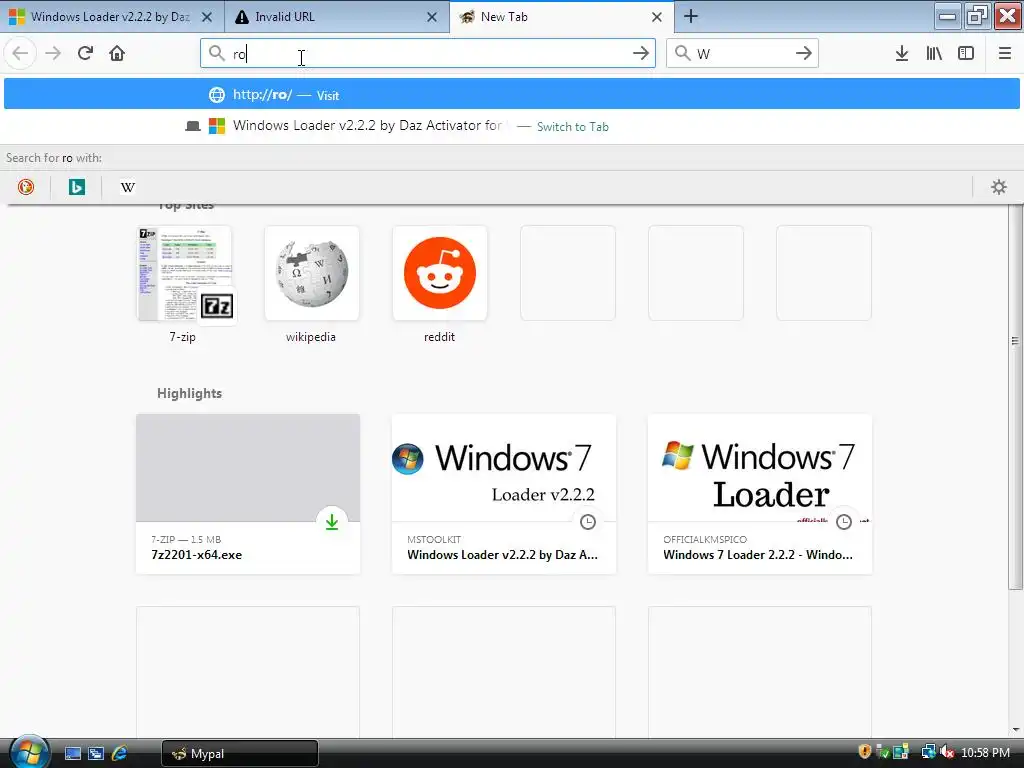
Task: Visit http://ro/ suggestion
Action: pos(511,95)
